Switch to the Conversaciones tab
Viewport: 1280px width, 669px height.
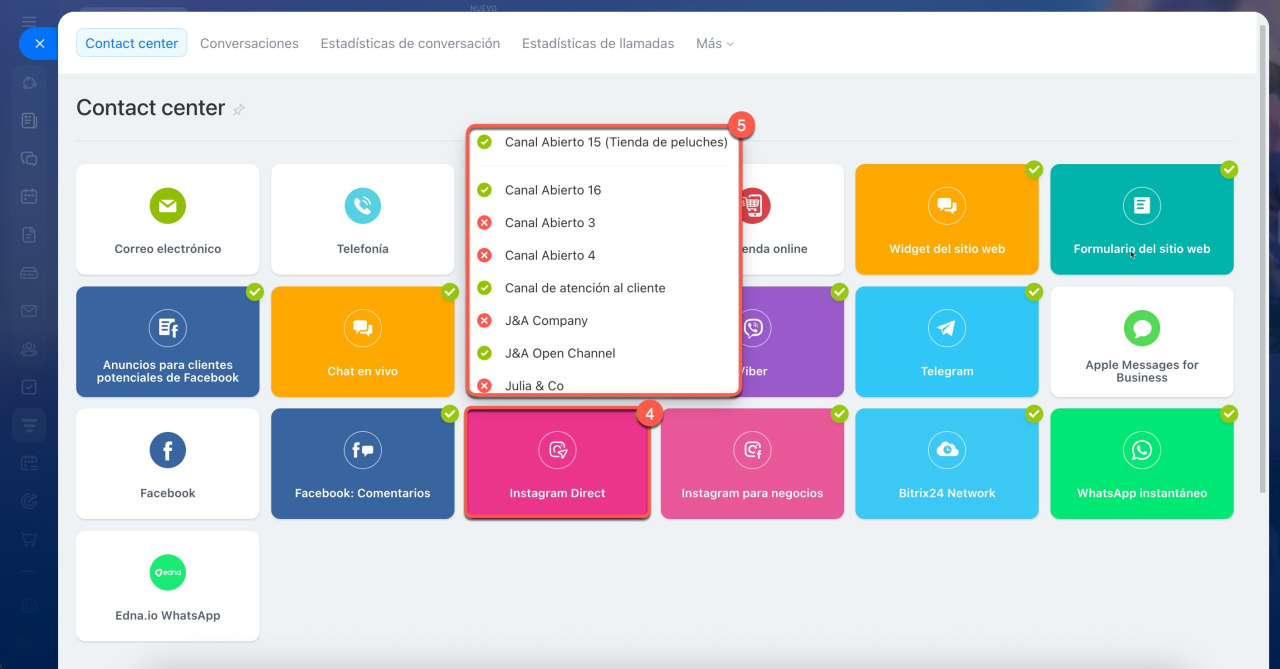(249, 43)
